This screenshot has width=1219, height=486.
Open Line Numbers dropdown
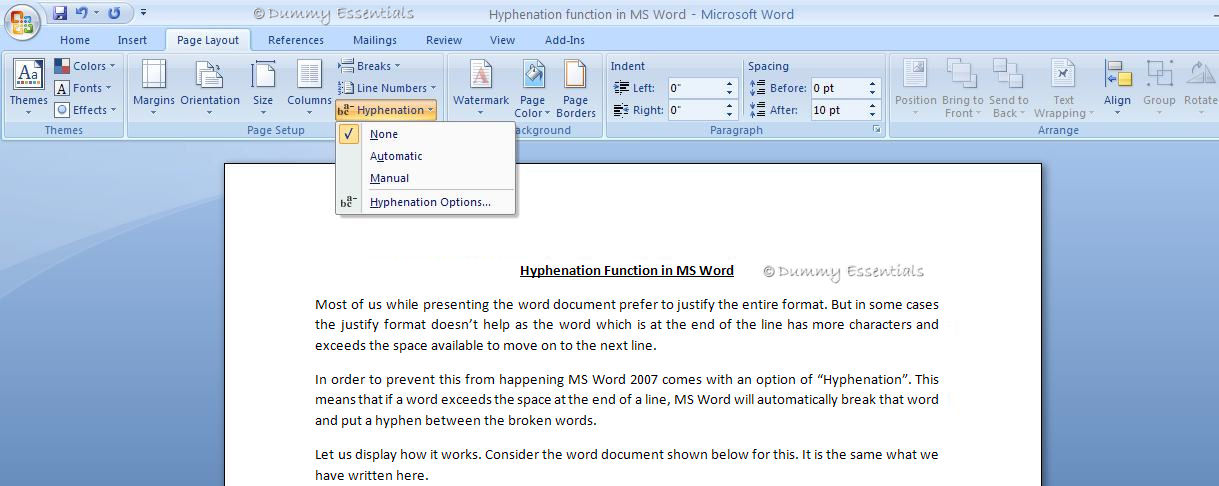[388, 88]
